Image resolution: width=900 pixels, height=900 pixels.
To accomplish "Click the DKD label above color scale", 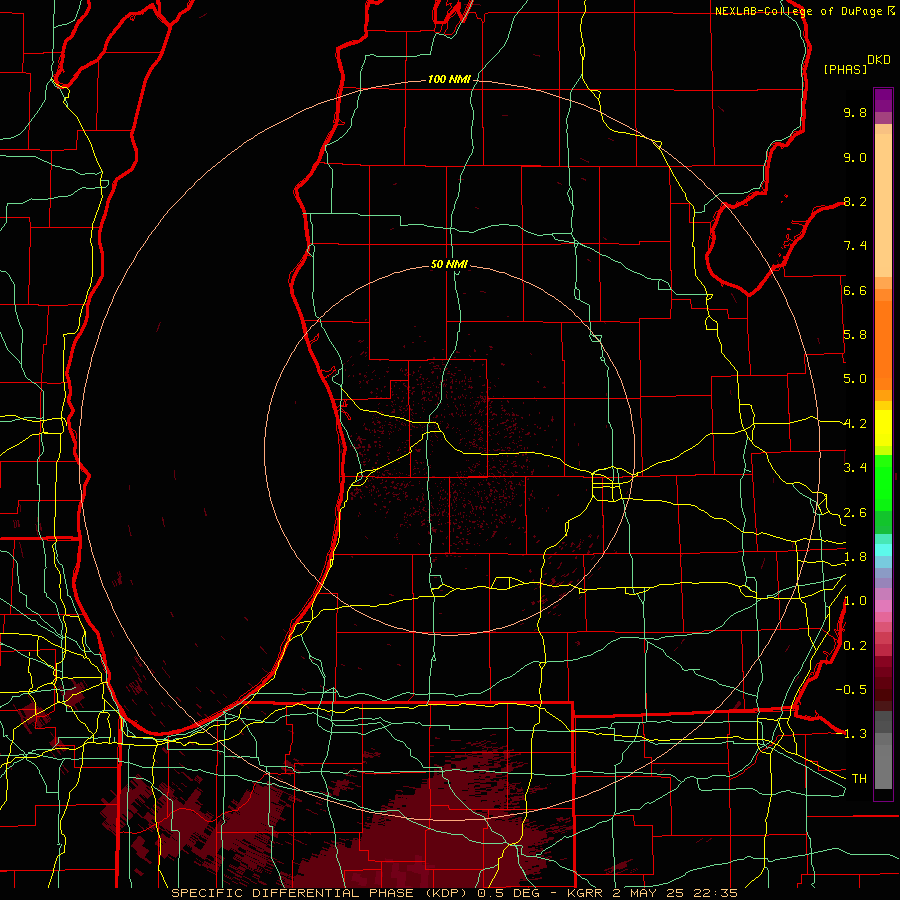I will click(878, 60).
